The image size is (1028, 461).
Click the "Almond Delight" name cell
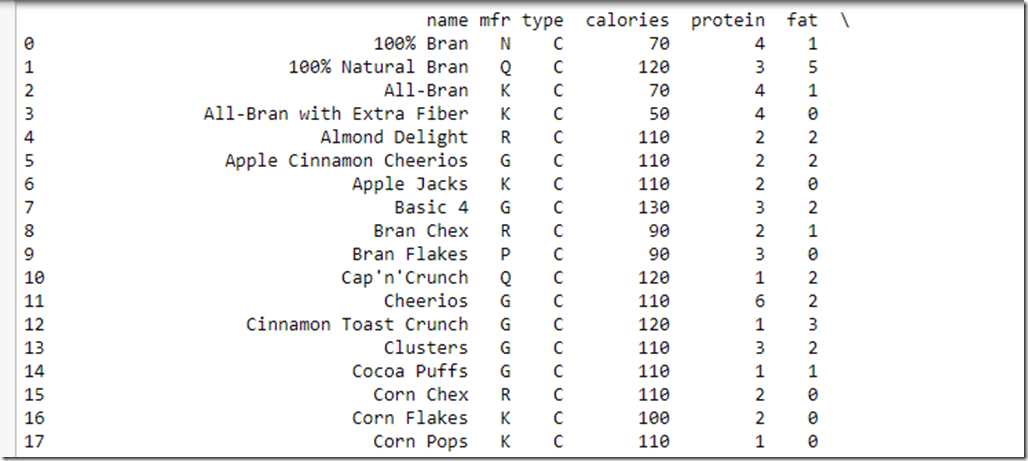pyautogui.click(x=394, y=137)
